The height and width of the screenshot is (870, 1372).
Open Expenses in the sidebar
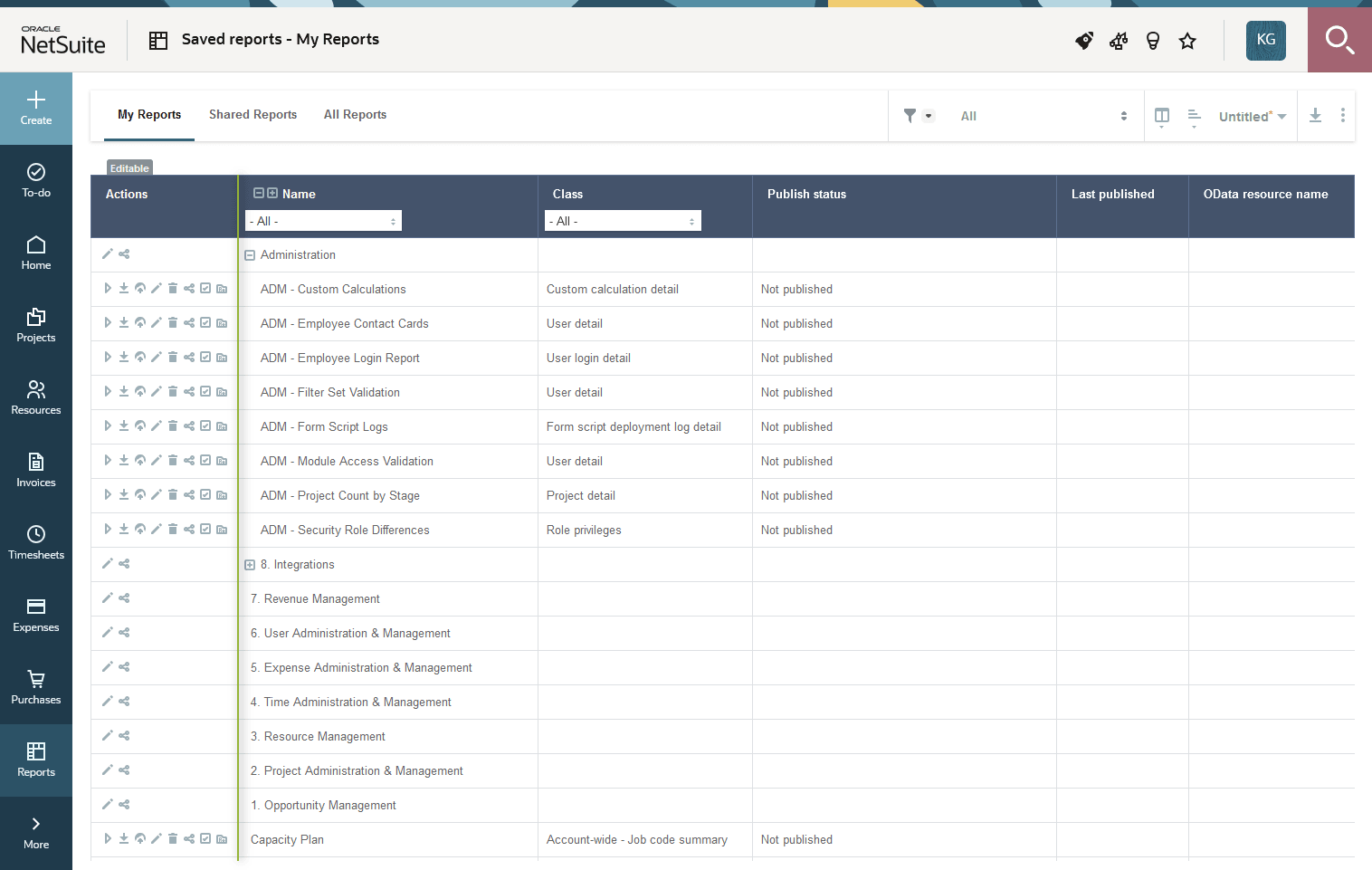(36, 616)
